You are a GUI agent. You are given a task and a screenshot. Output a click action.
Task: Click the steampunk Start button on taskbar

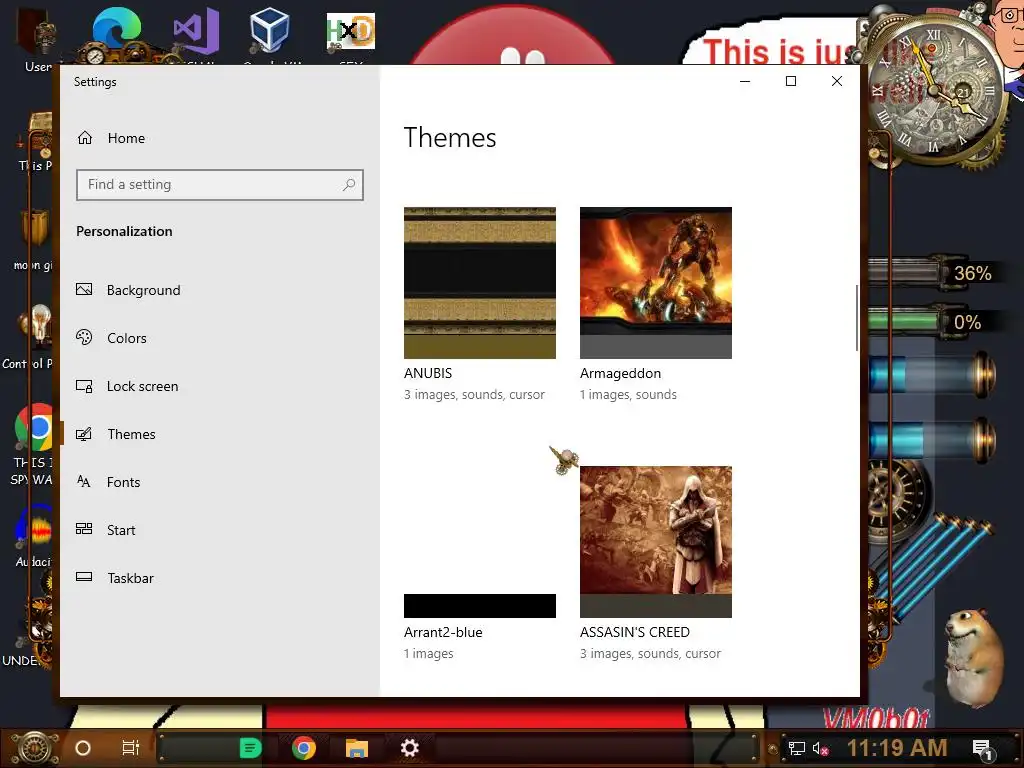34,748
